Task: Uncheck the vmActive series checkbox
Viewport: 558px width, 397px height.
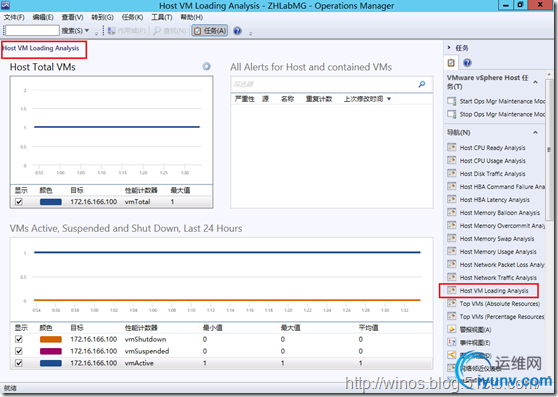Action: 19,363
